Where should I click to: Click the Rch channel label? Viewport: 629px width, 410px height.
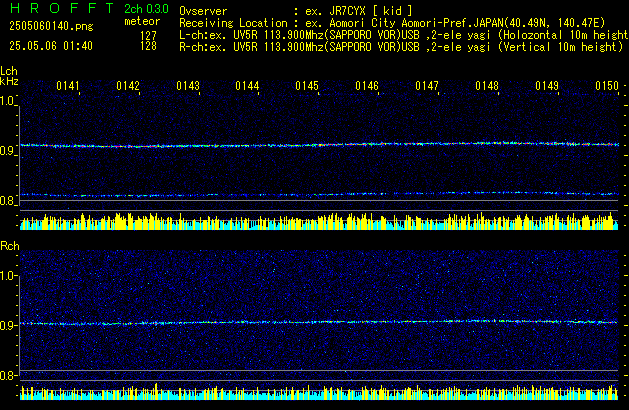10,246
